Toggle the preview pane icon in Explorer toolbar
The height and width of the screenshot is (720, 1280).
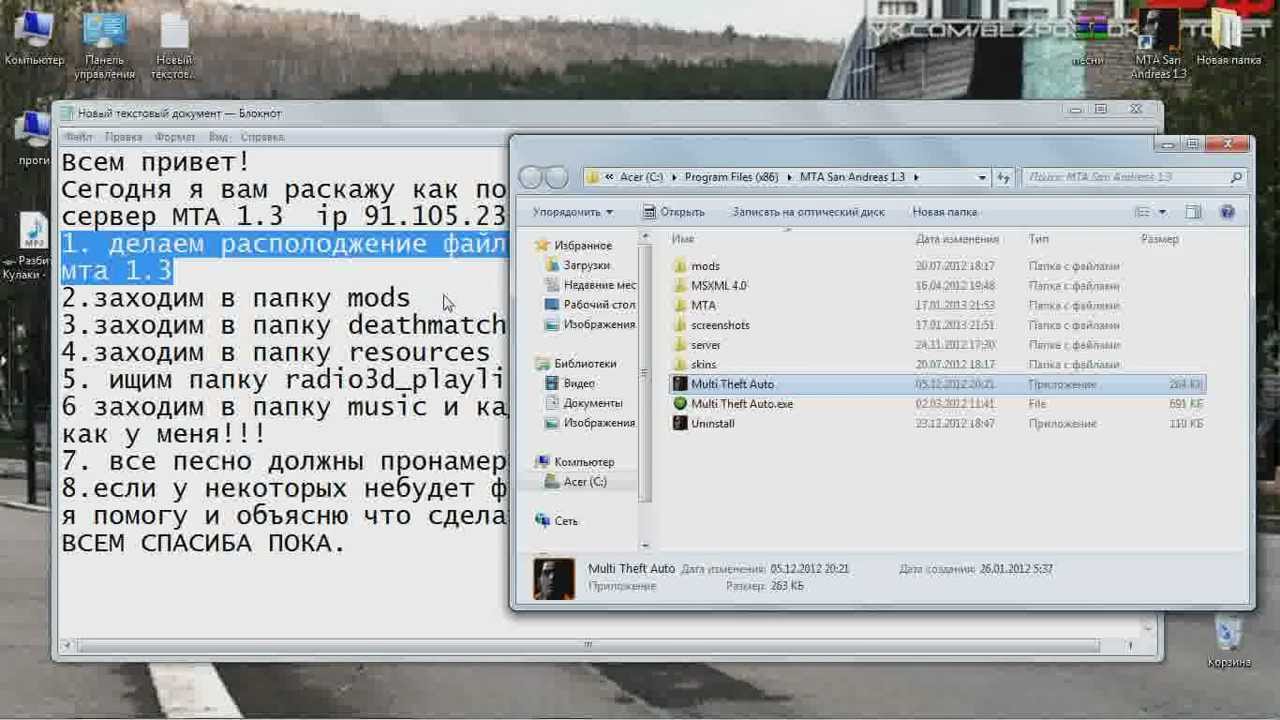[x=1193, y=212]
